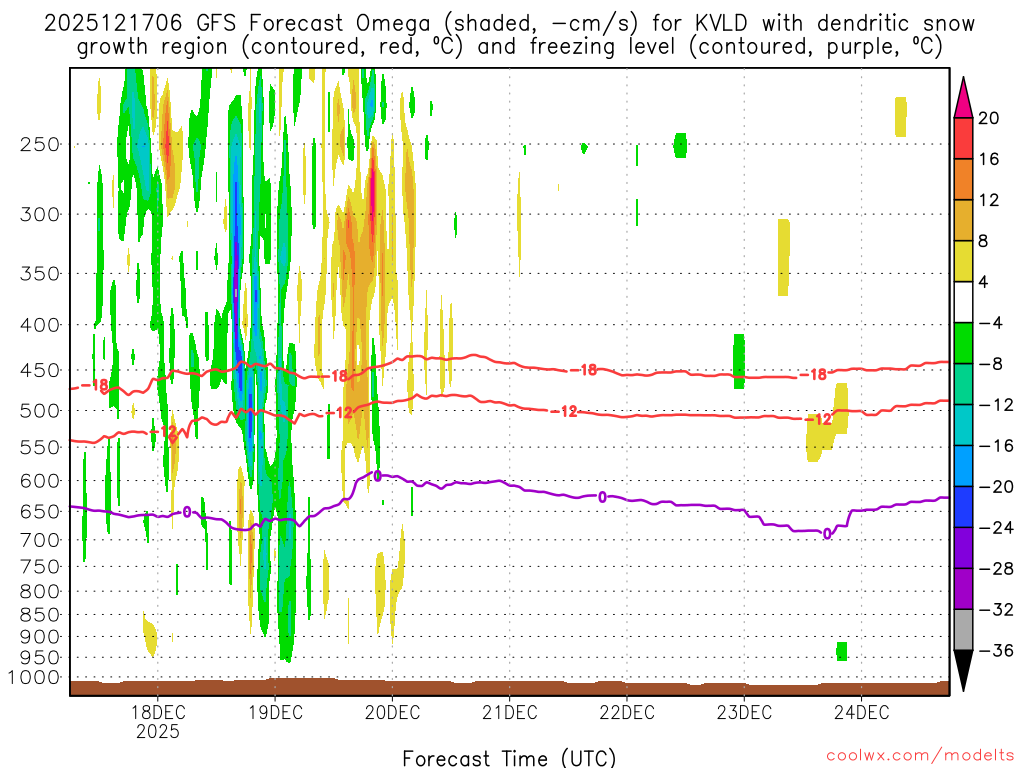Click the 950 pressure level label
1024x768 pixels.
point(40,658)
